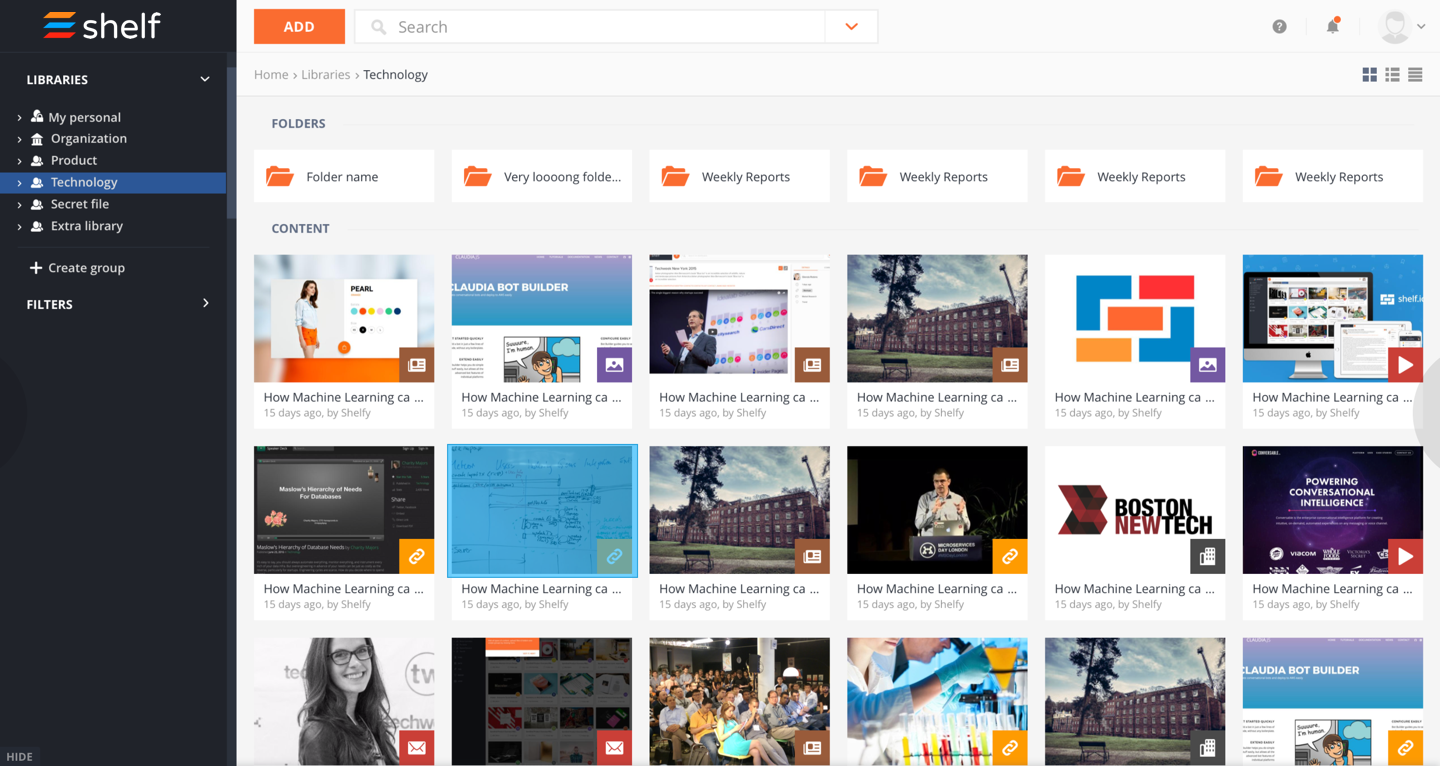1440x766 pixels.
Task: Expand the user account menu chevron
Action: [x=1421, y=27]
